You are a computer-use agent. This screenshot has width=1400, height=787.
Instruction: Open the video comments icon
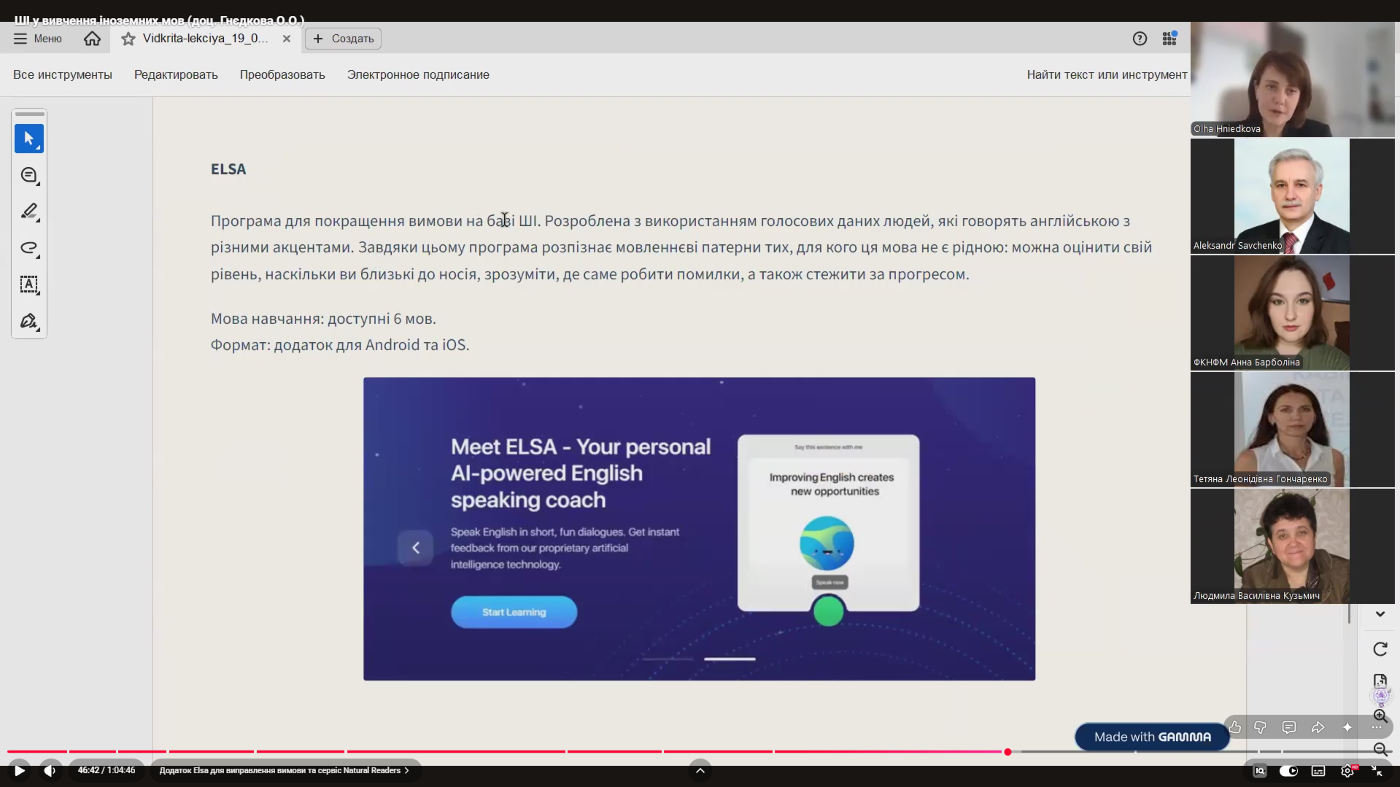click(x=1289, y=727)
